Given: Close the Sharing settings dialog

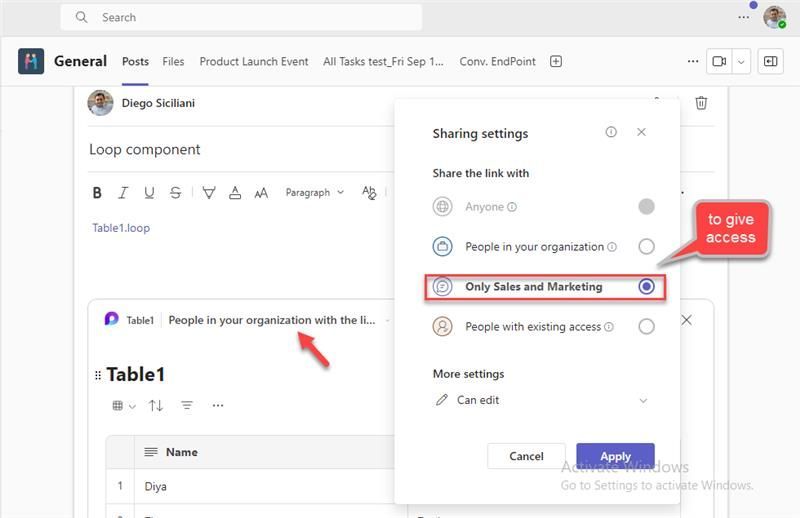Looking at the screenshot, I should [641, 132].
